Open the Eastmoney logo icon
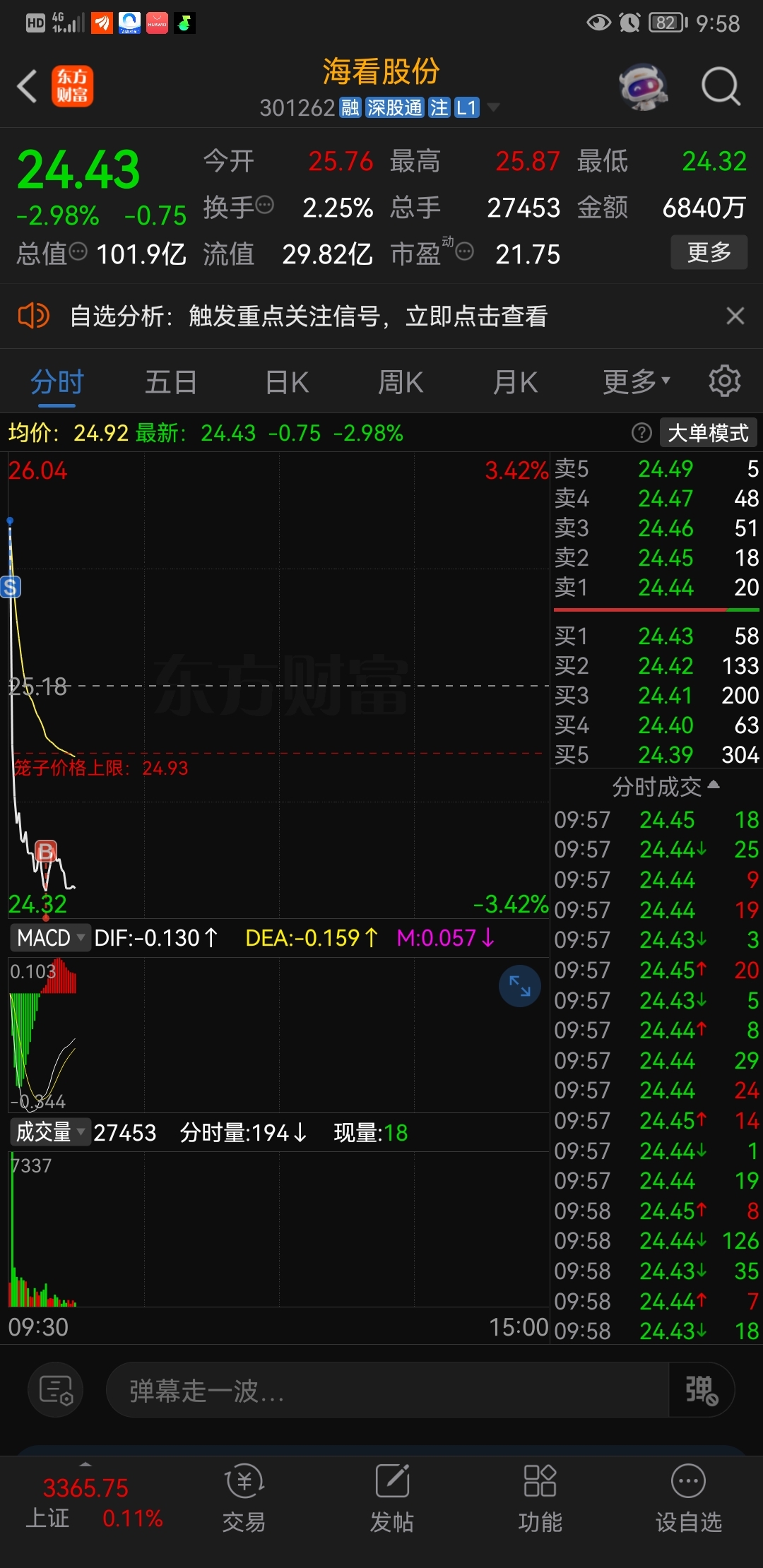This screenshot has width=763, height=1568. 72,87
